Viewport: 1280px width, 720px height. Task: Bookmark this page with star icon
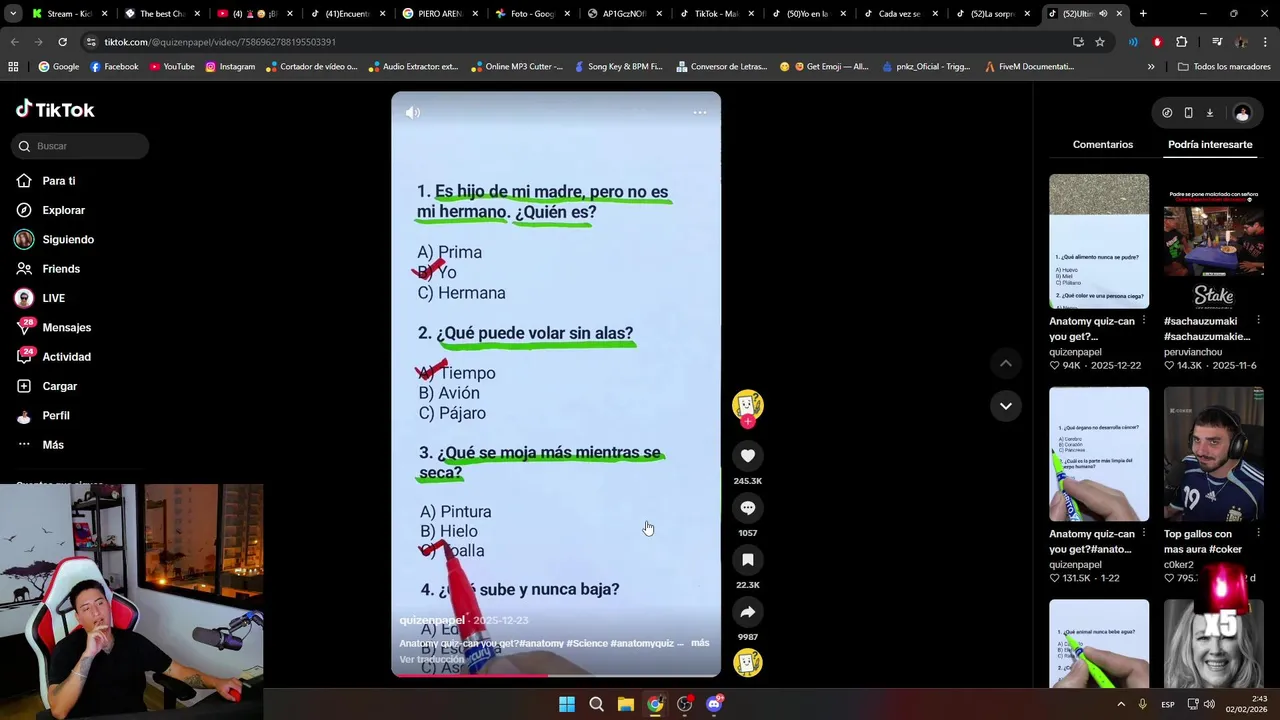pos(1100,42)
